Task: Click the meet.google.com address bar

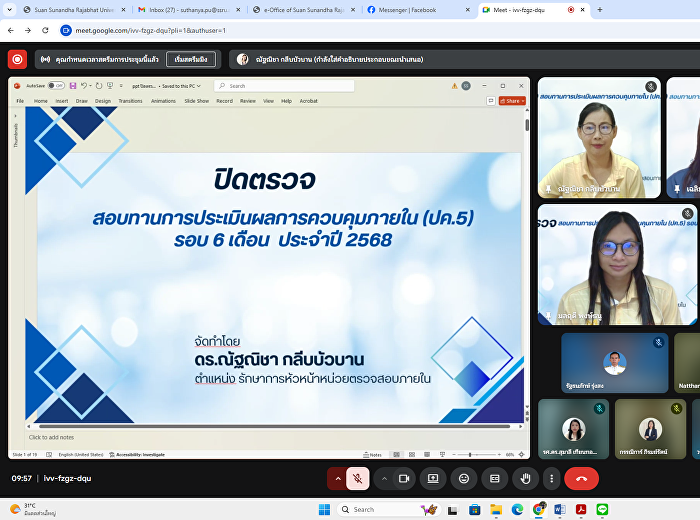Action: click(x=150, y=30)
